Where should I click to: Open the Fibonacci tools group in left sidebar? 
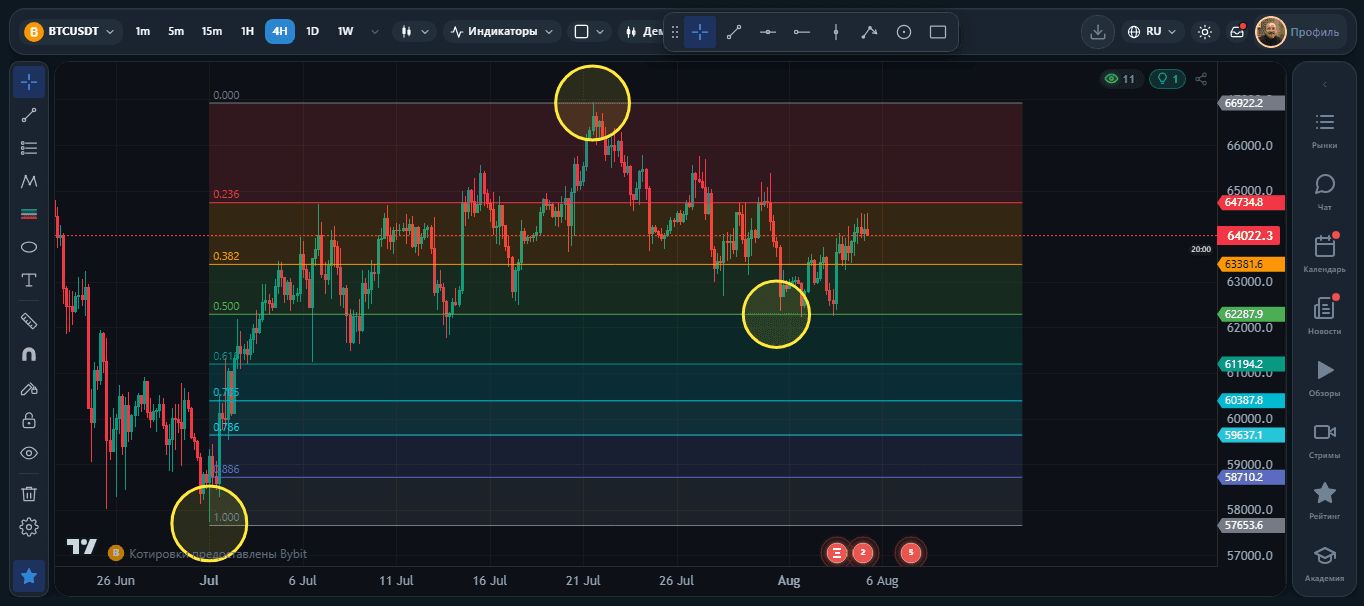point(29,148)
